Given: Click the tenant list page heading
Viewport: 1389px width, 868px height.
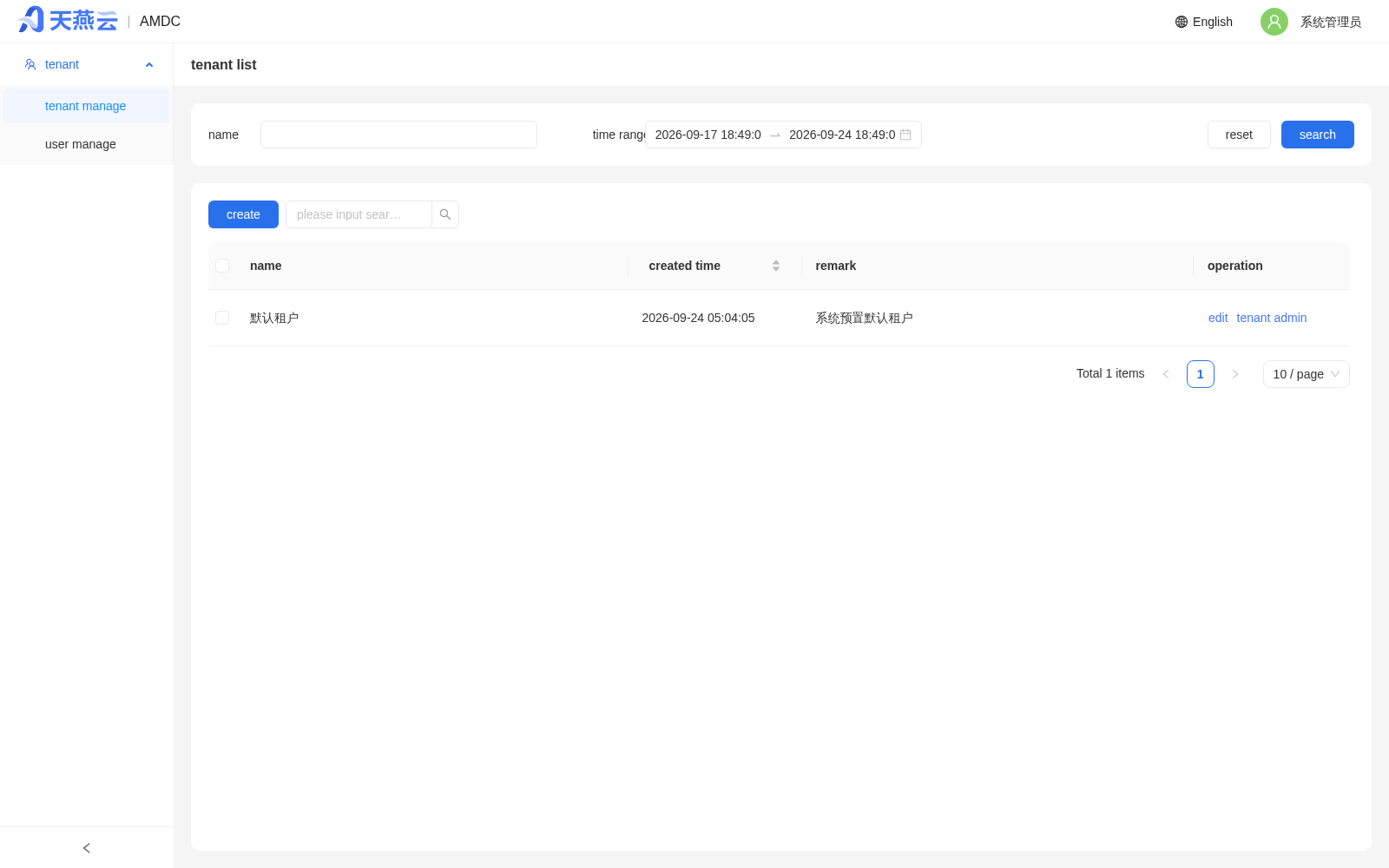Looking at the screenshot, I should point(223,64).
